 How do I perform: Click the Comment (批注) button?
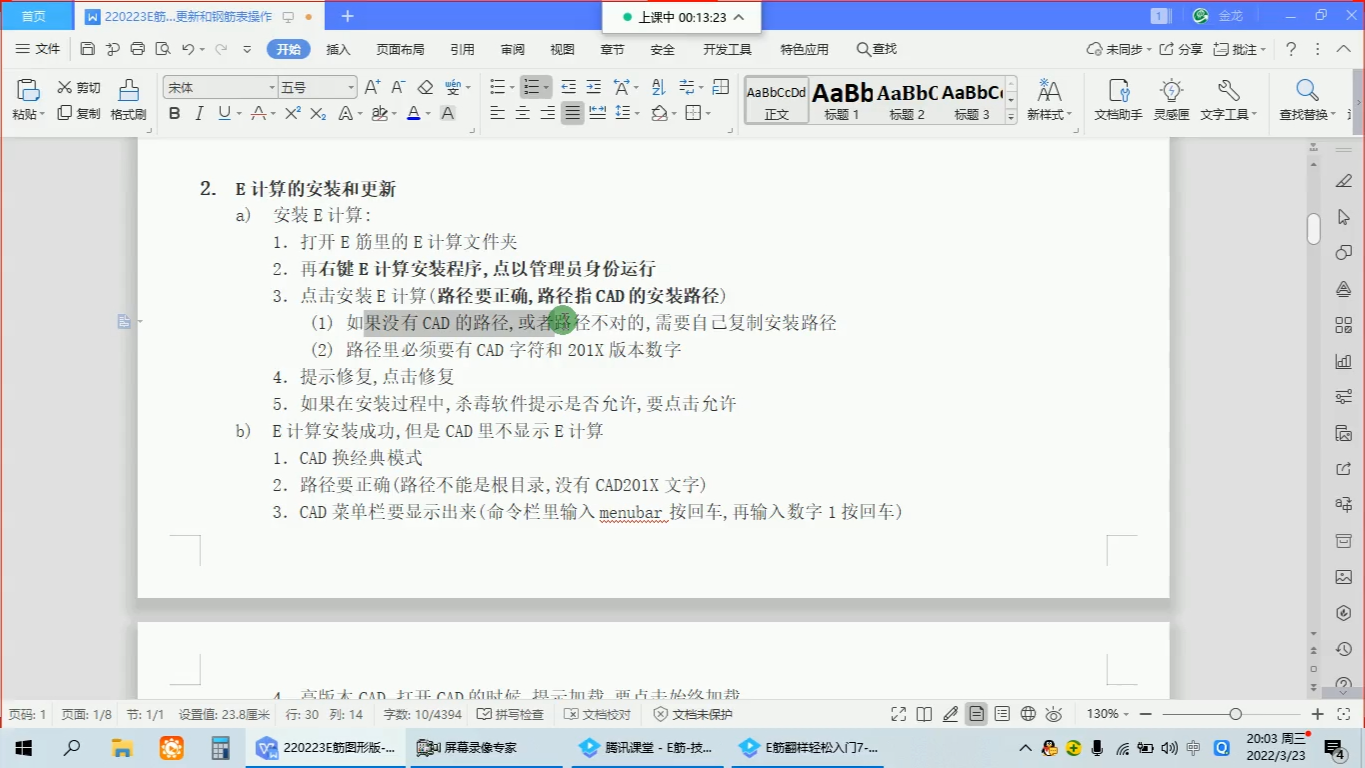click(x=1240, y=49)
